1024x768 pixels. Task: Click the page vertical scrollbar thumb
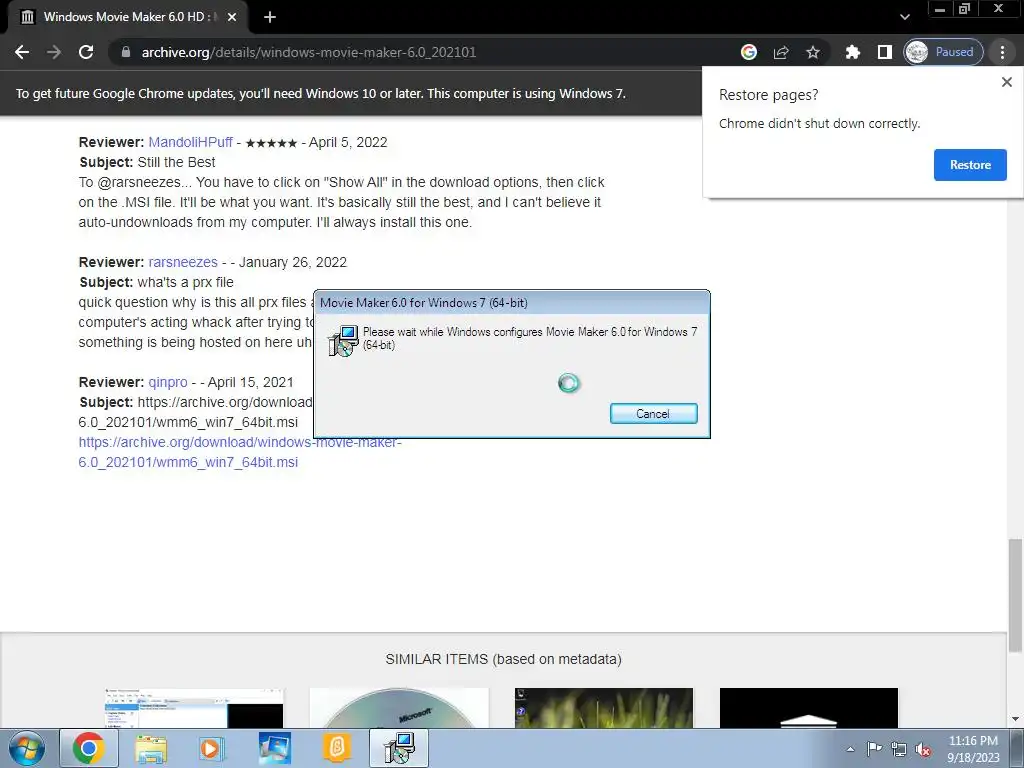[x=1016, y=594]
